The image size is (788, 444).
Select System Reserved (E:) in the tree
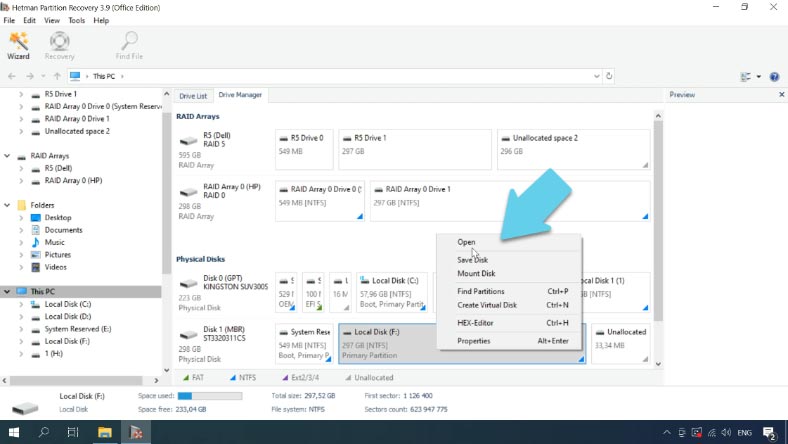pyautogui.click(x=78, y=329)
